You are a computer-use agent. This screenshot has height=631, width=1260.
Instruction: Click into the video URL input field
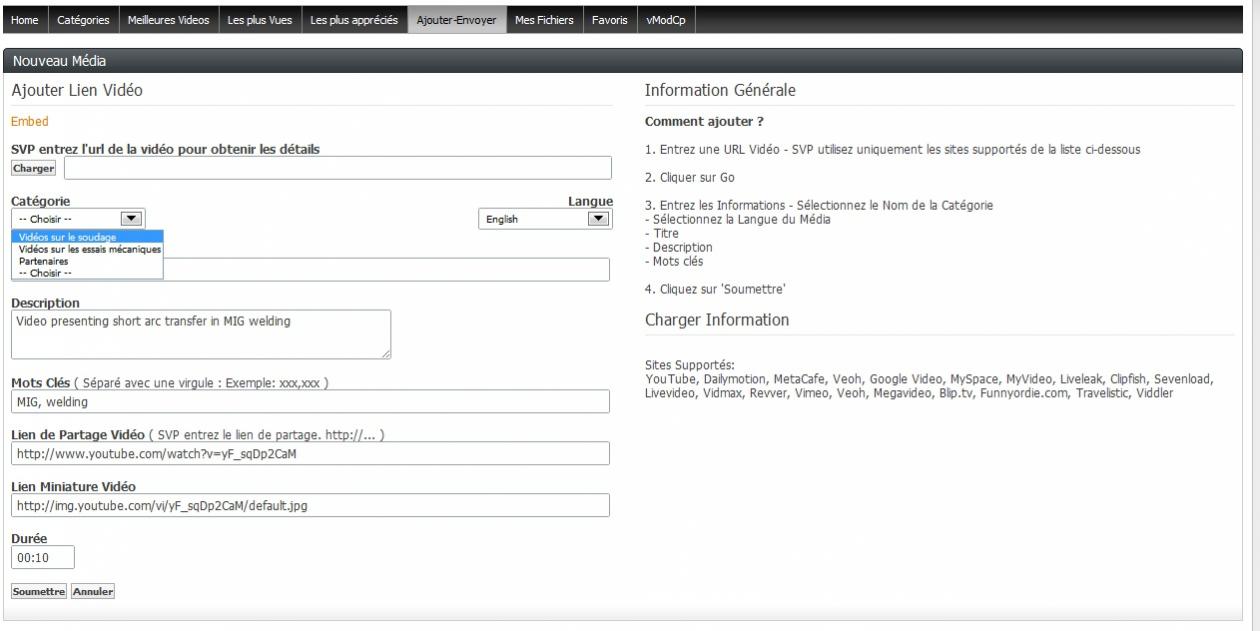[337, 168]
